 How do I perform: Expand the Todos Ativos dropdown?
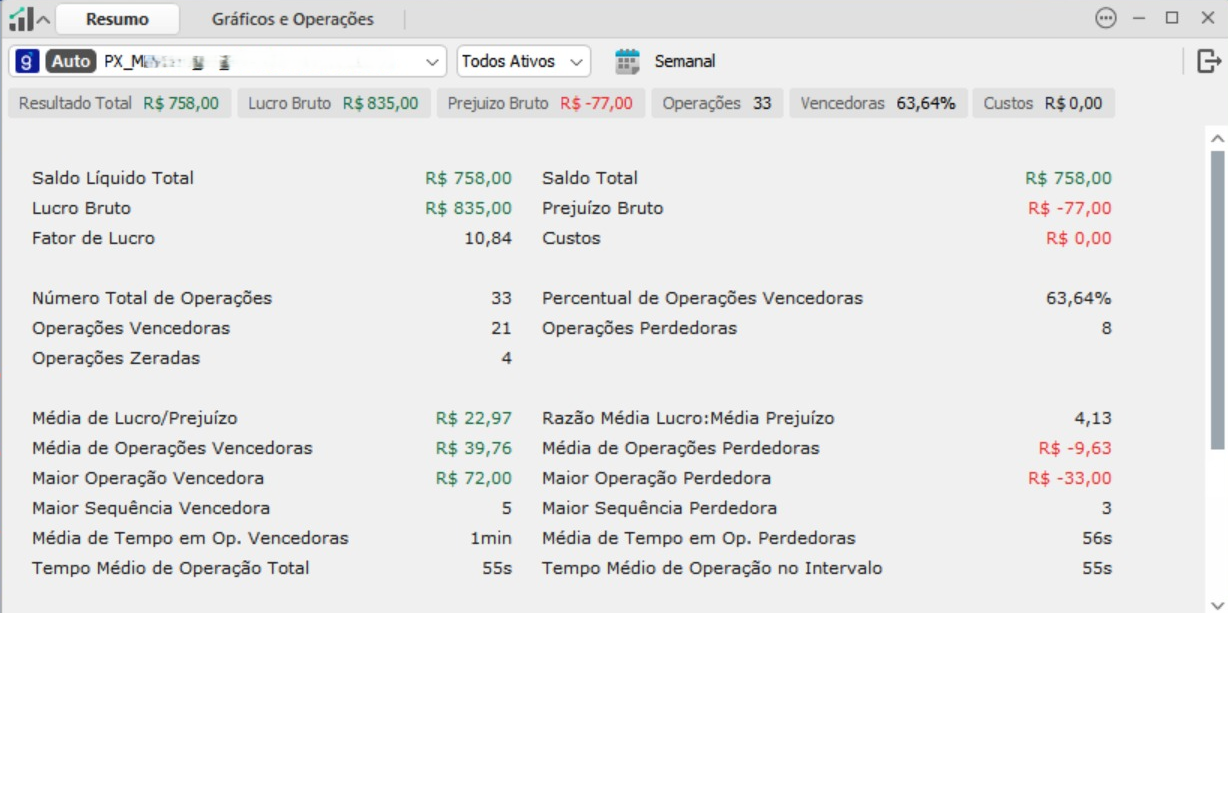524,61
